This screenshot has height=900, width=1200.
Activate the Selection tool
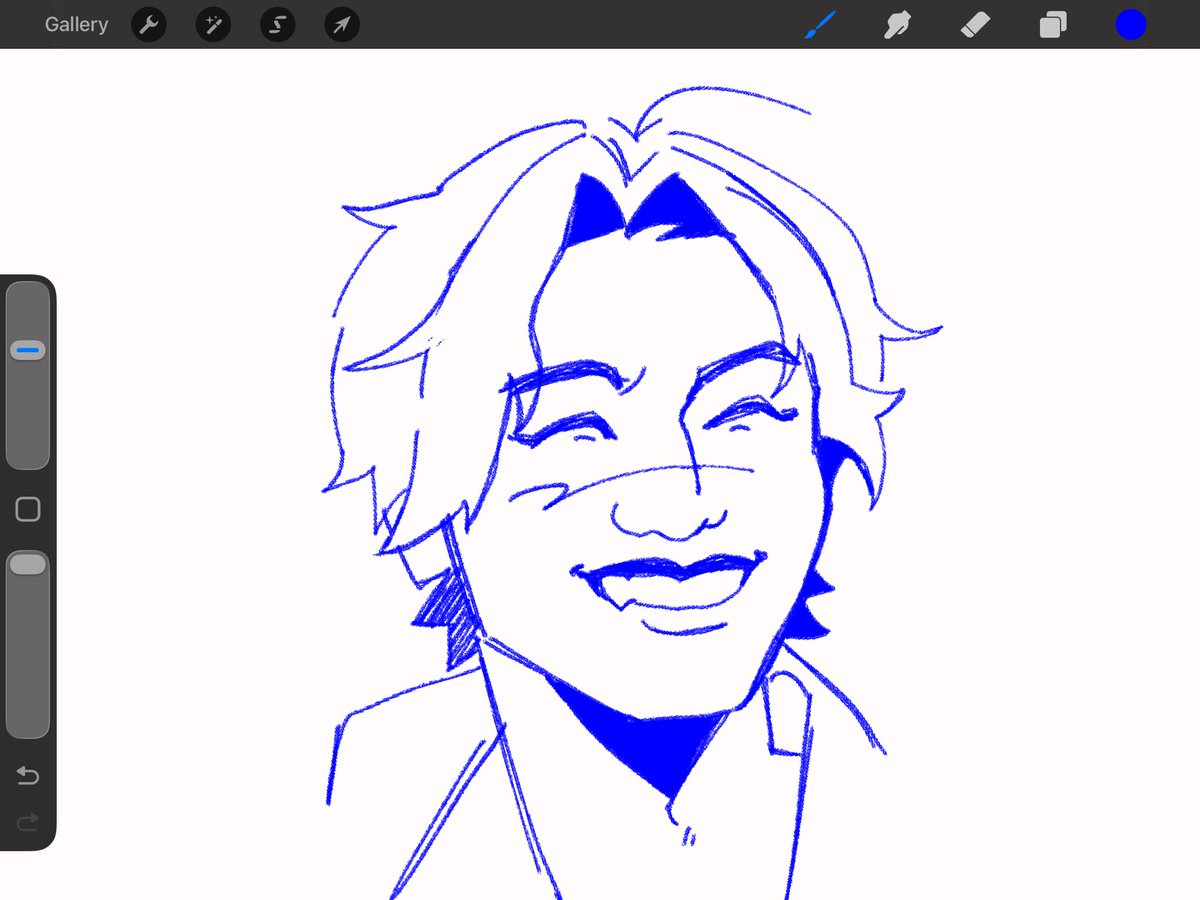(277, 24)
